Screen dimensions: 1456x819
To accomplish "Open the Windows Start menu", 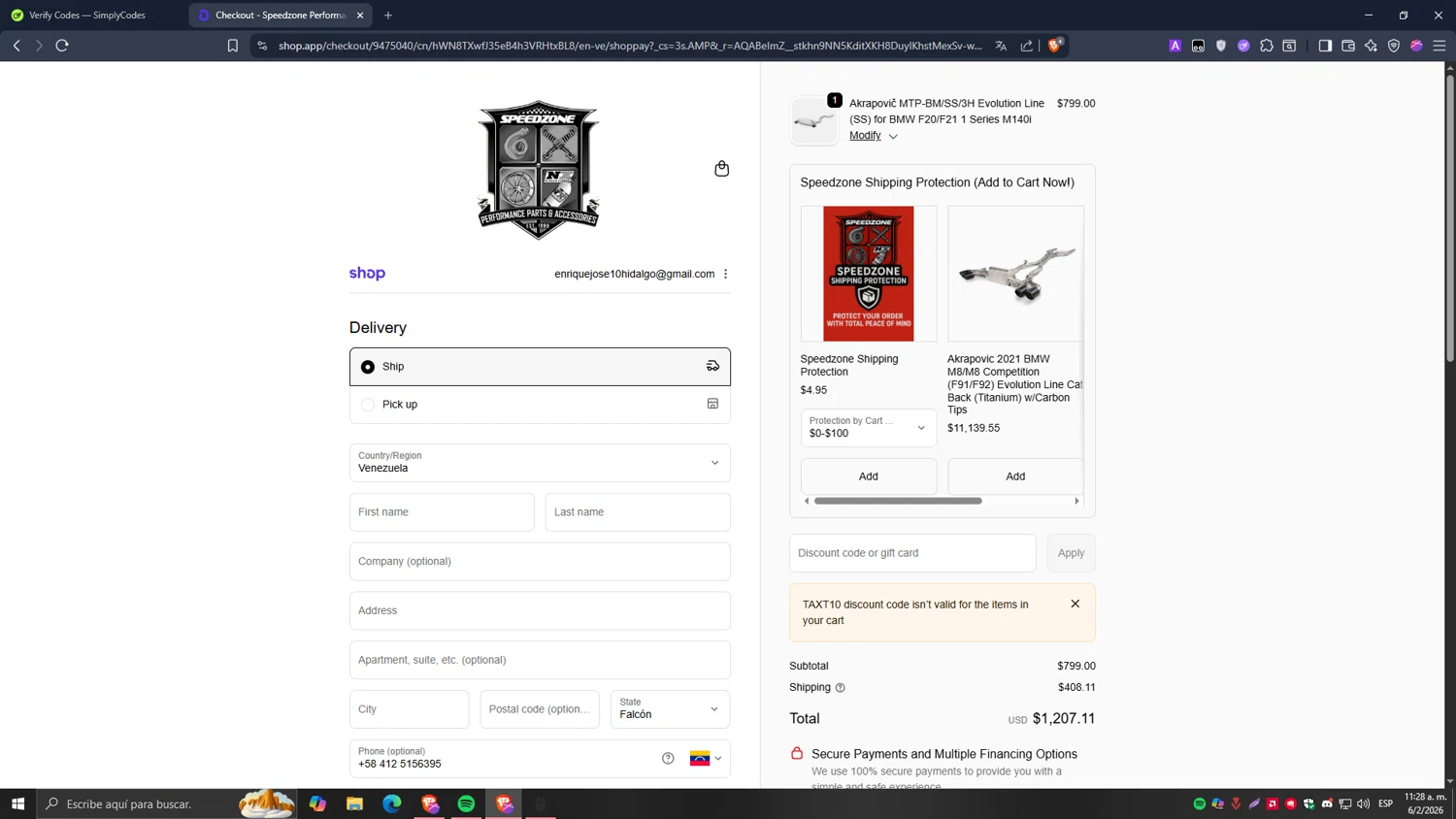I will click(17, 803).
